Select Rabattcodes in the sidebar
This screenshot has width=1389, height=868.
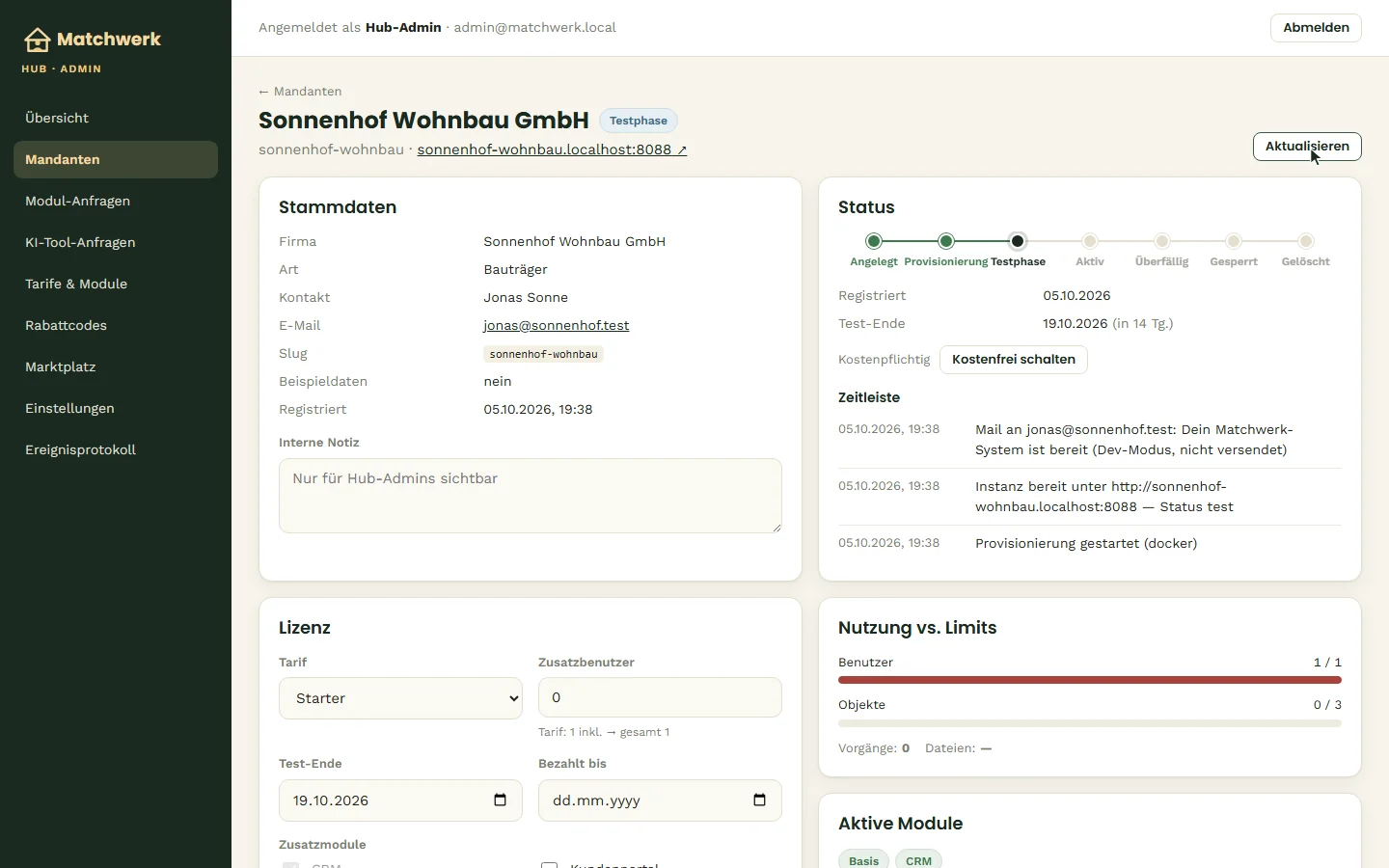coord(116,325)
